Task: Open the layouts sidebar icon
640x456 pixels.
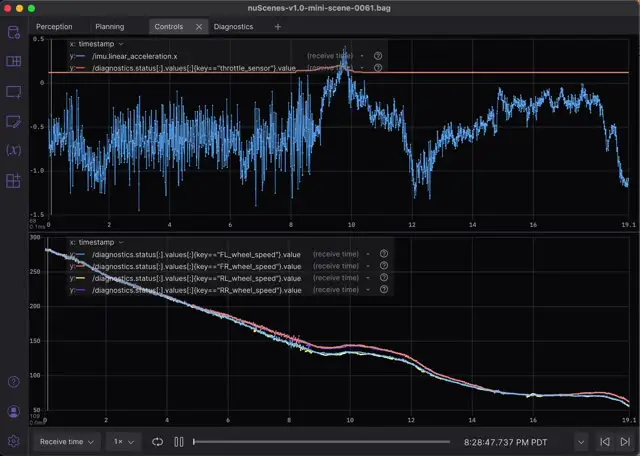Action: pos(13,62)
